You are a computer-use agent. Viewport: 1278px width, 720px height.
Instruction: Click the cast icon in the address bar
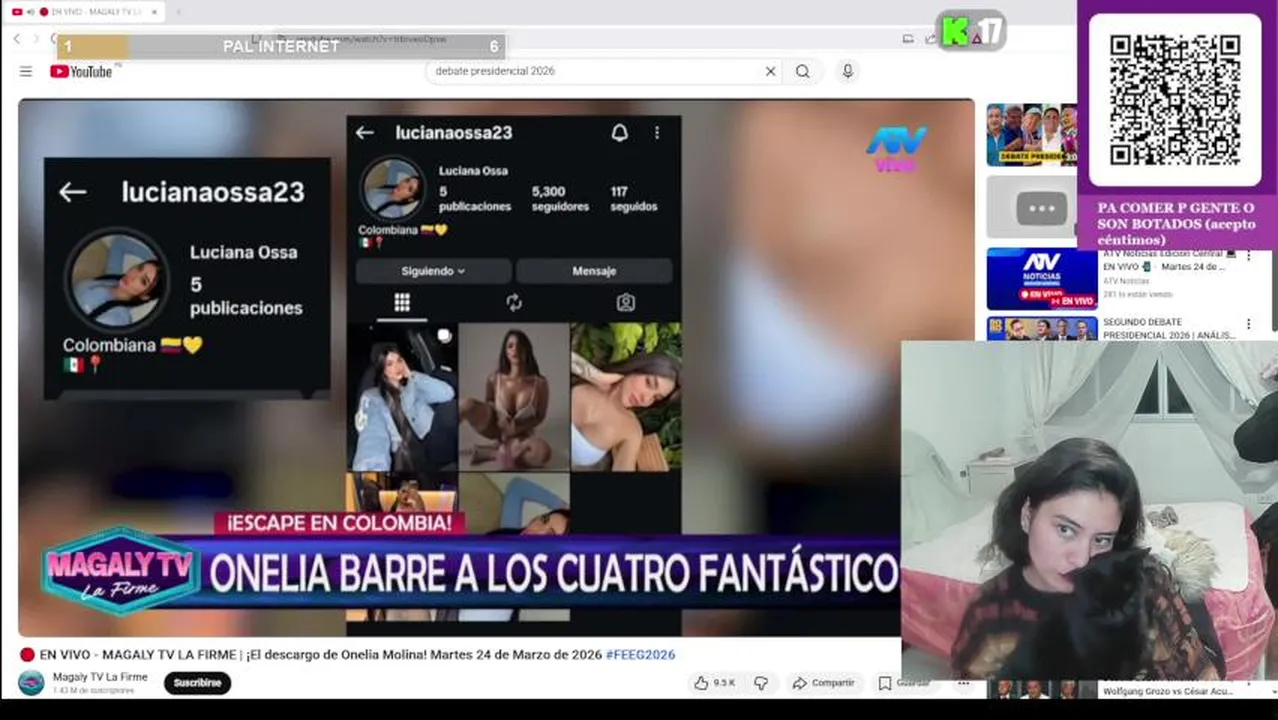coord(908,39)
